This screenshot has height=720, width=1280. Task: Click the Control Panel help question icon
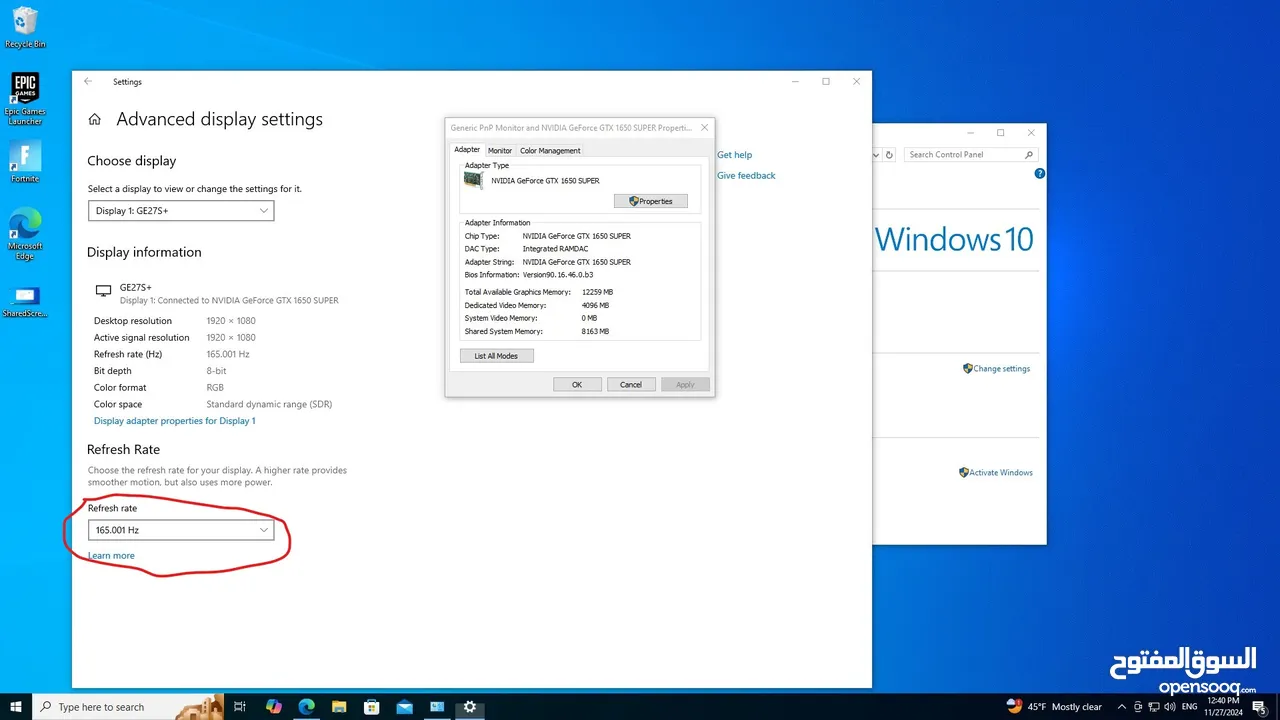click(x=1039, y=173)
